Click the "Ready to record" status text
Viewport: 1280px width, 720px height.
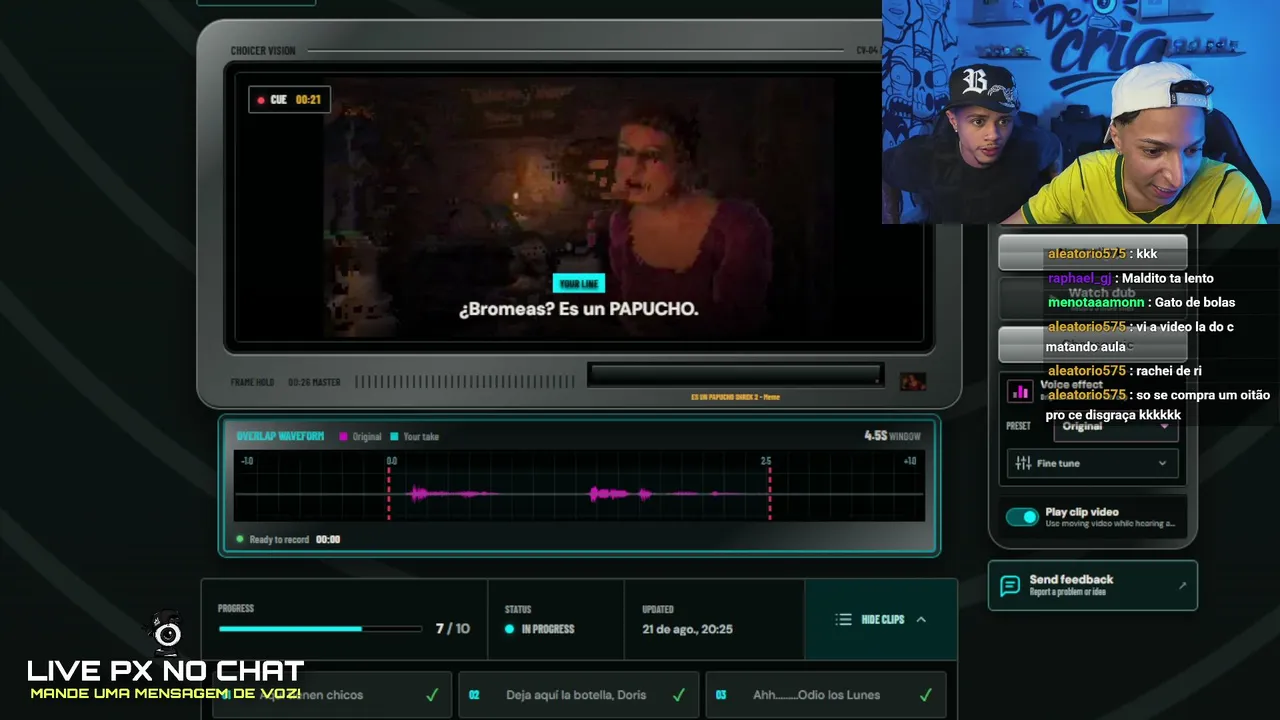(x=279, y=540)
